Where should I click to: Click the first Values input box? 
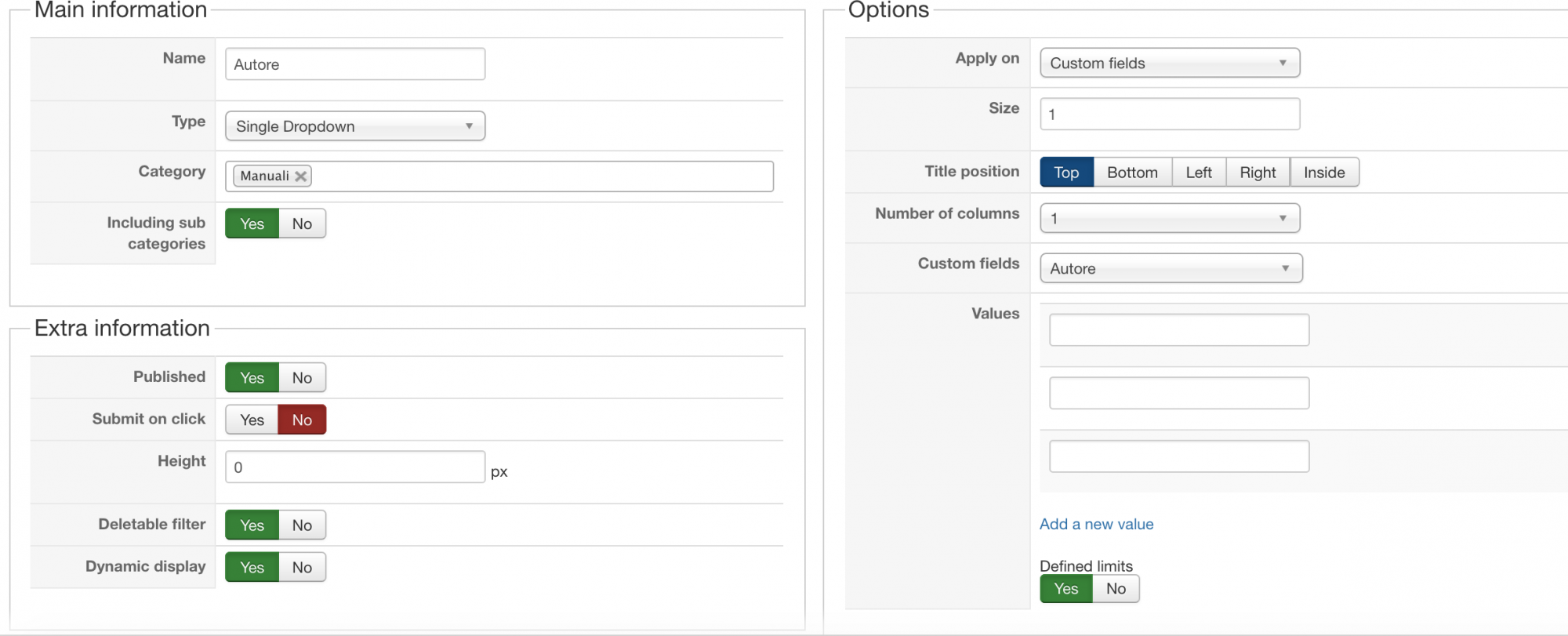coord(1178,330)
